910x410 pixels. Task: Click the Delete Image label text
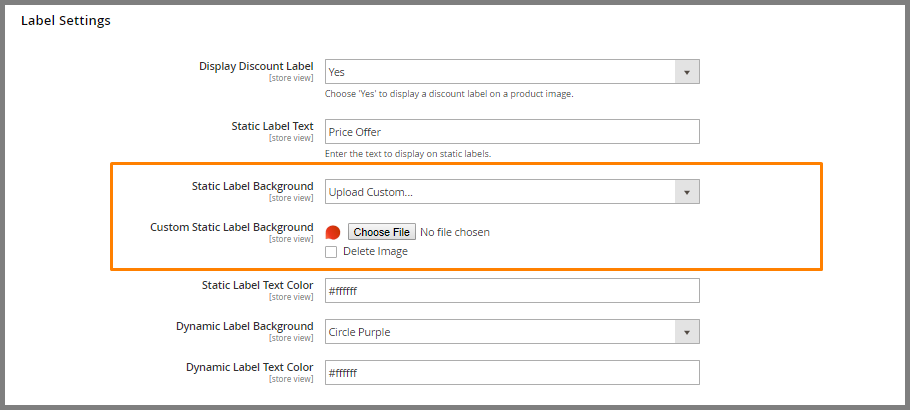tap(375, 251)
